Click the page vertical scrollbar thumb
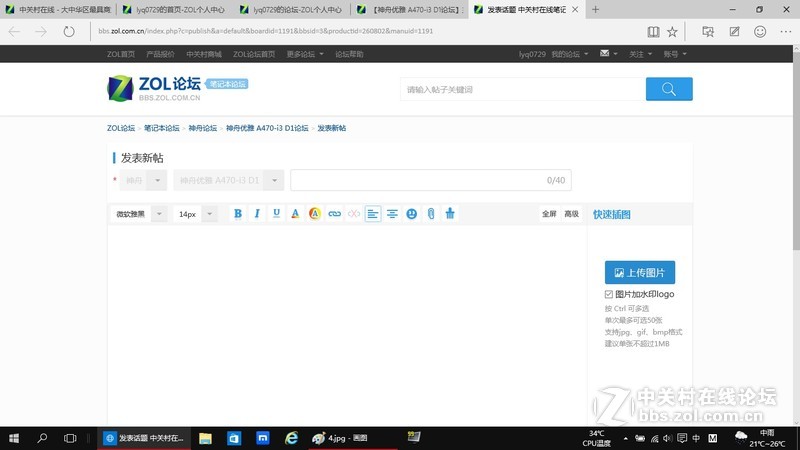 coord(796,153)
